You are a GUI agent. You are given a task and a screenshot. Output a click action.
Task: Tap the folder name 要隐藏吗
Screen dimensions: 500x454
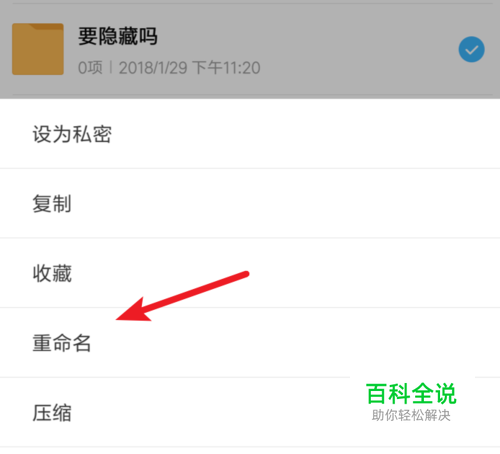pyautogui.click(x=118, y=36)
